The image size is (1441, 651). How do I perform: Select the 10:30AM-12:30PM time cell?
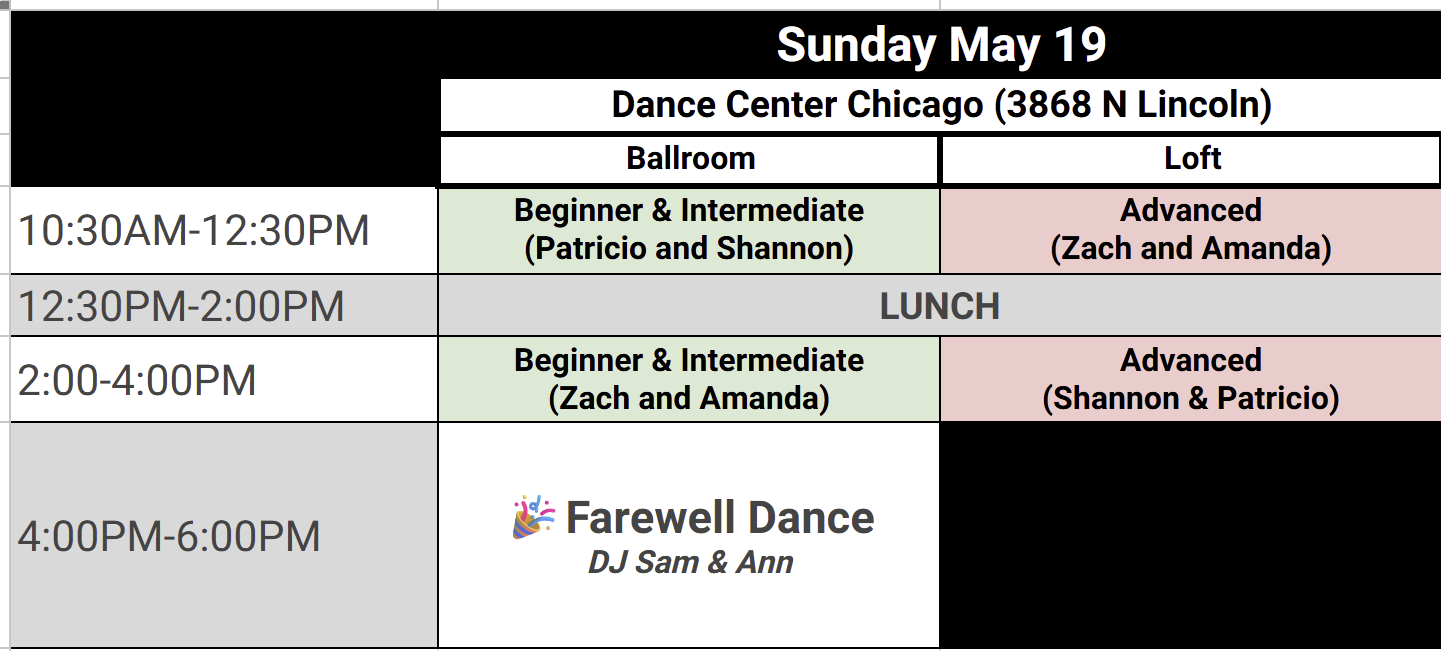point(224,231)
